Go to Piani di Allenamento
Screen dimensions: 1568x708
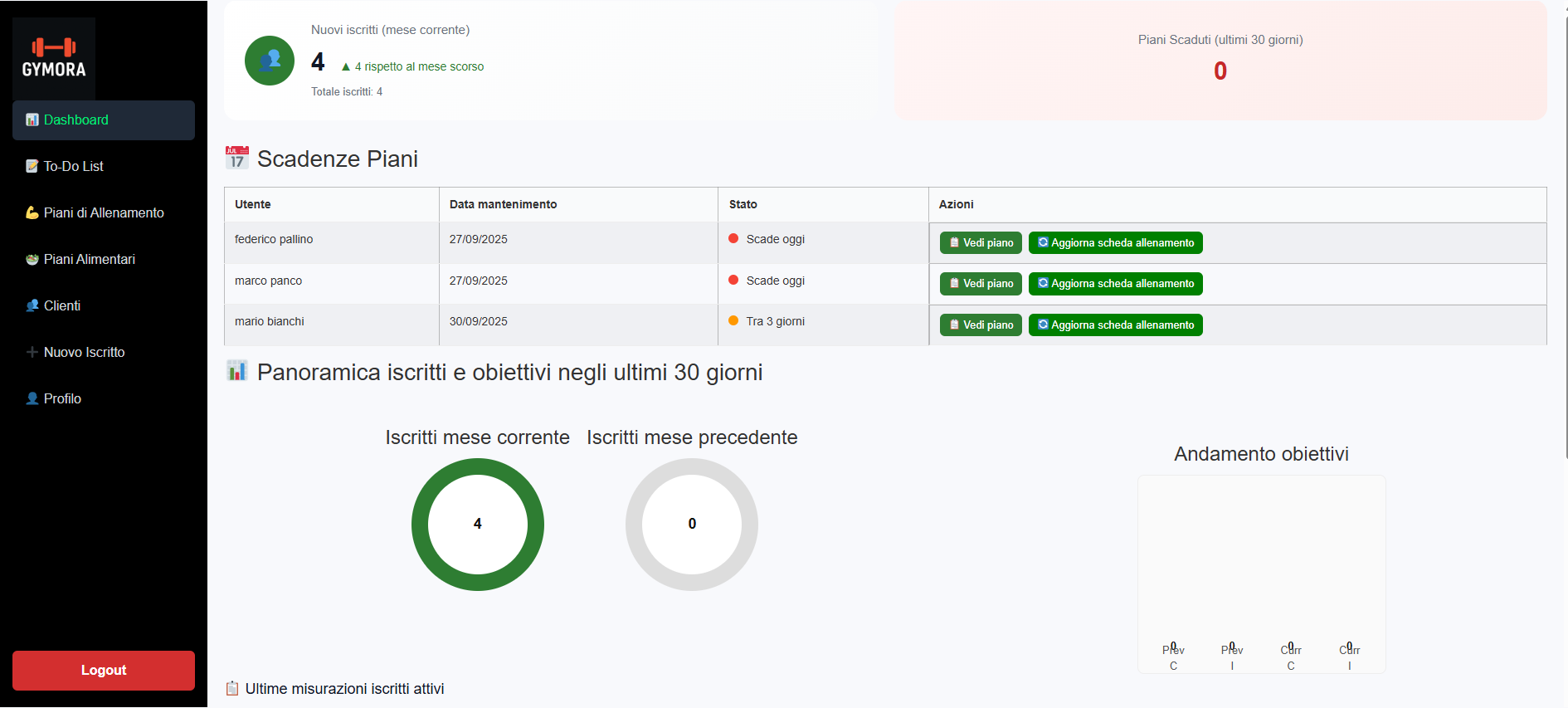pos(104,213)
